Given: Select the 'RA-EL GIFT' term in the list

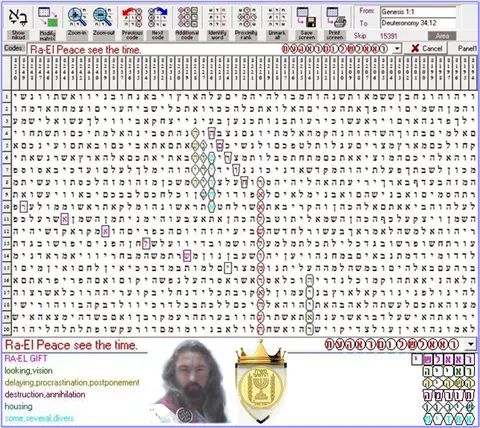Looking at the screenshot, I should coord(26,358).
